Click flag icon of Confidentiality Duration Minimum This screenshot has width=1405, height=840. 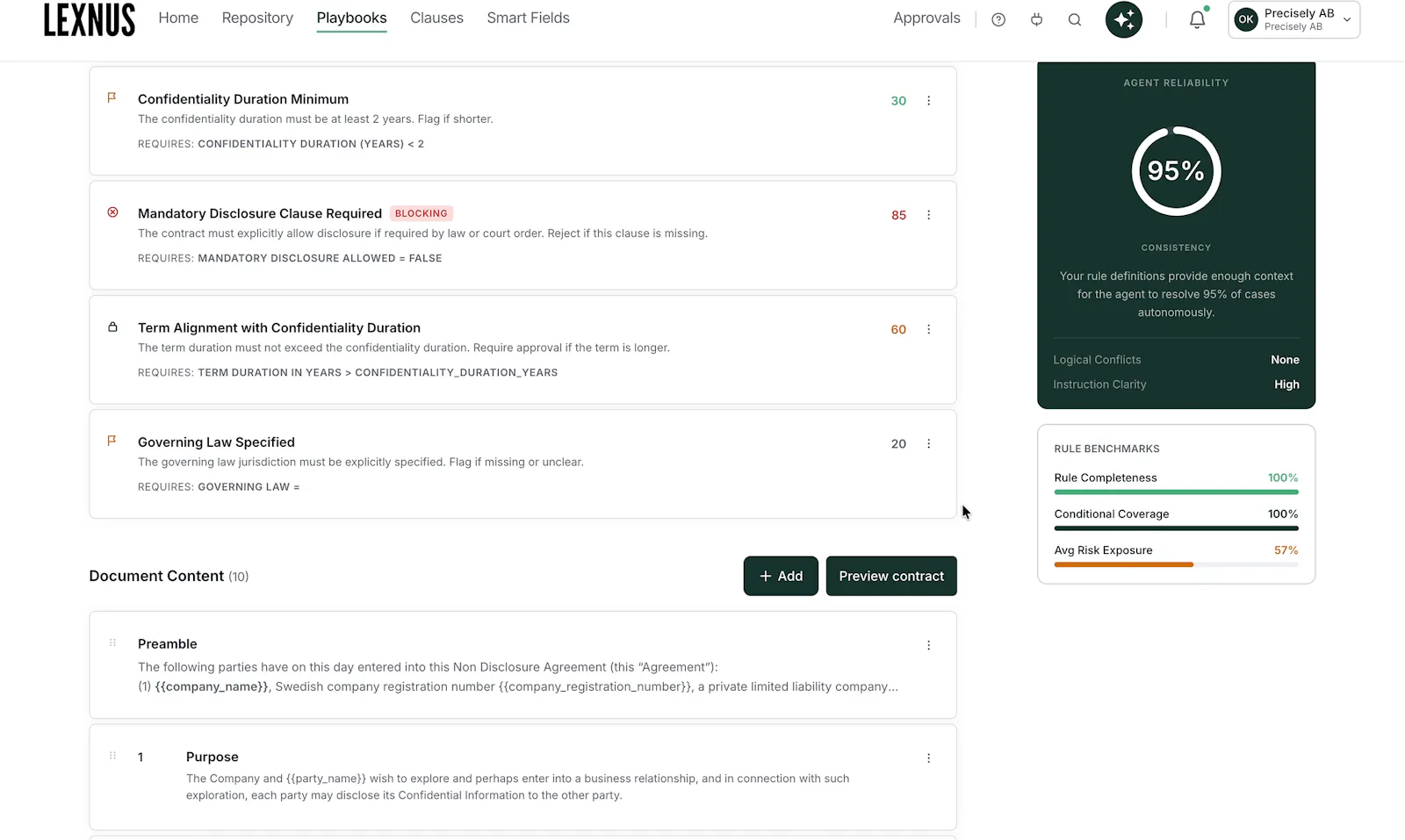click(x=112, y=98)
